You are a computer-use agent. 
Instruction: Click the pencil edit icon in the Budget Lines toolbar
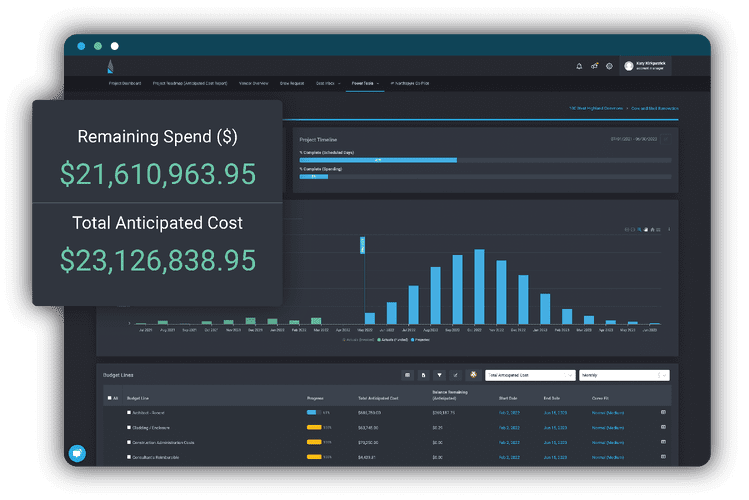pos(455,375)
